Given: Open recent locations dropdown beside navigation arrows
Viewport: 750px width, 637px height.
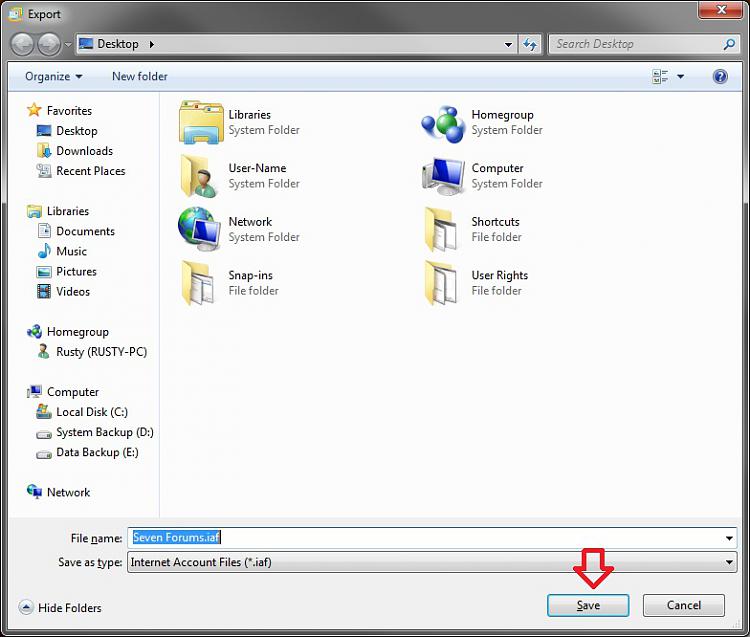Looking at the screenshot, I should pos(68,44).
